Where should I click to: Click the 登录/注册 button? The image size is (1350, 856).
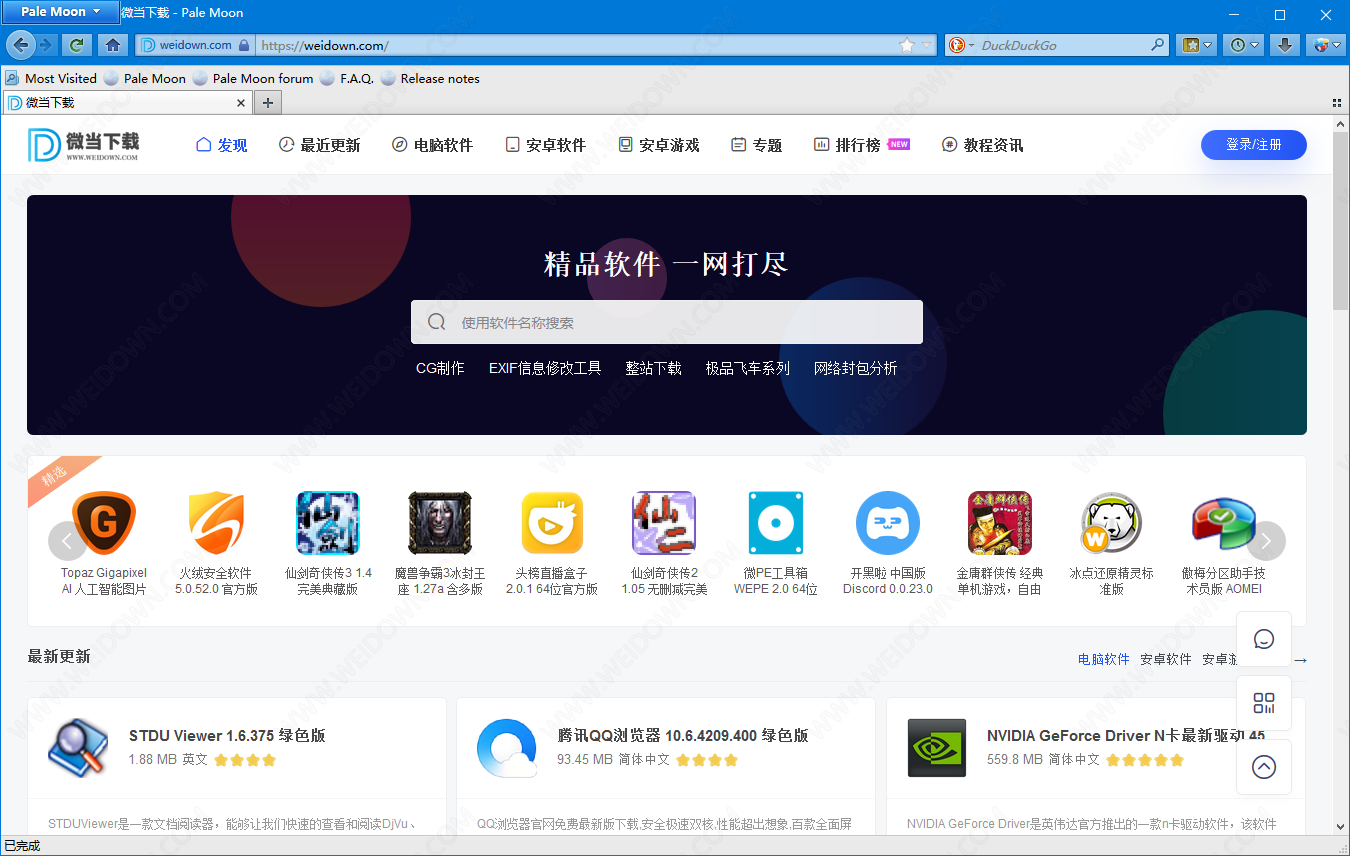(1254, 145)
